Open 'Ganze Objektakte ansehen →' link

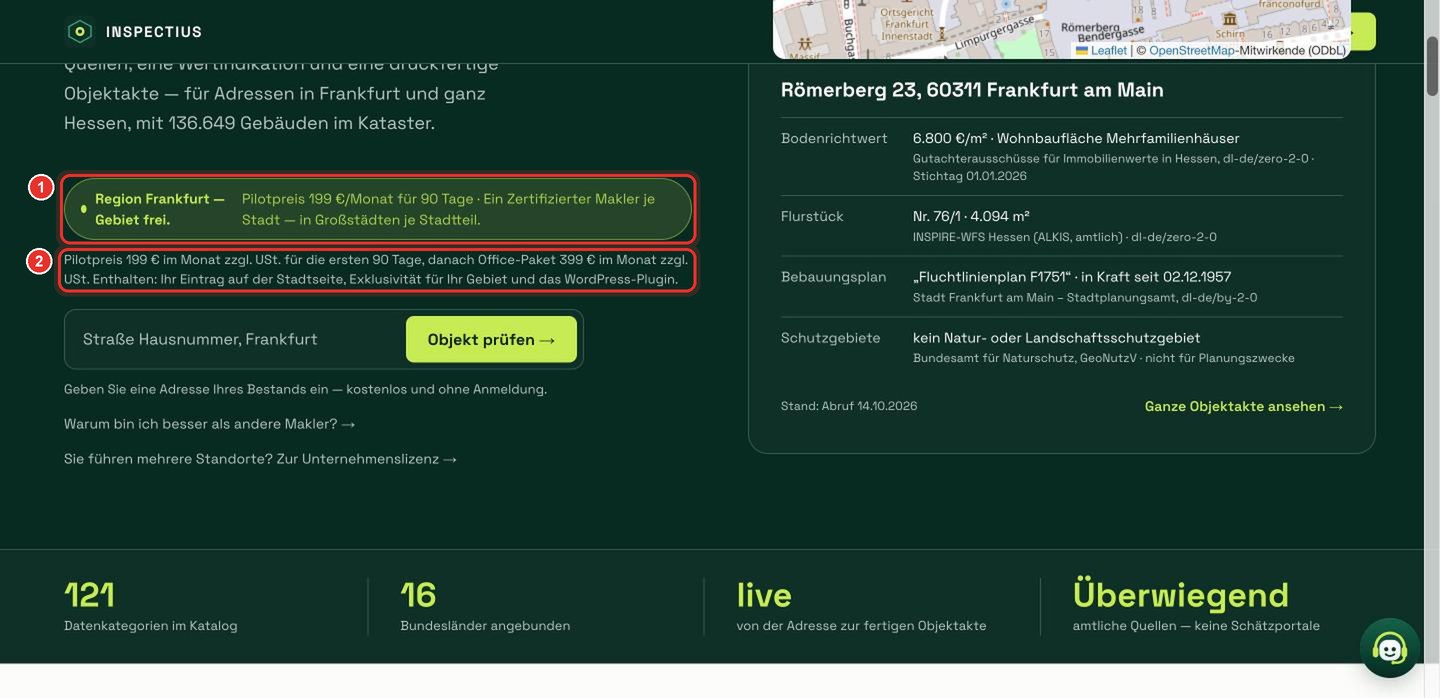tap(1244, 406)
